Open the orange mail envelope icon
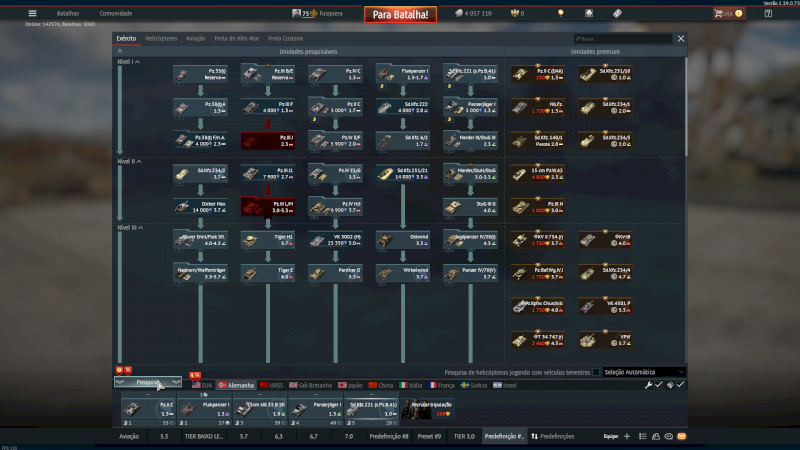This screenshot has height=450, width=800. pyautogui.click(x=682, y=437)
